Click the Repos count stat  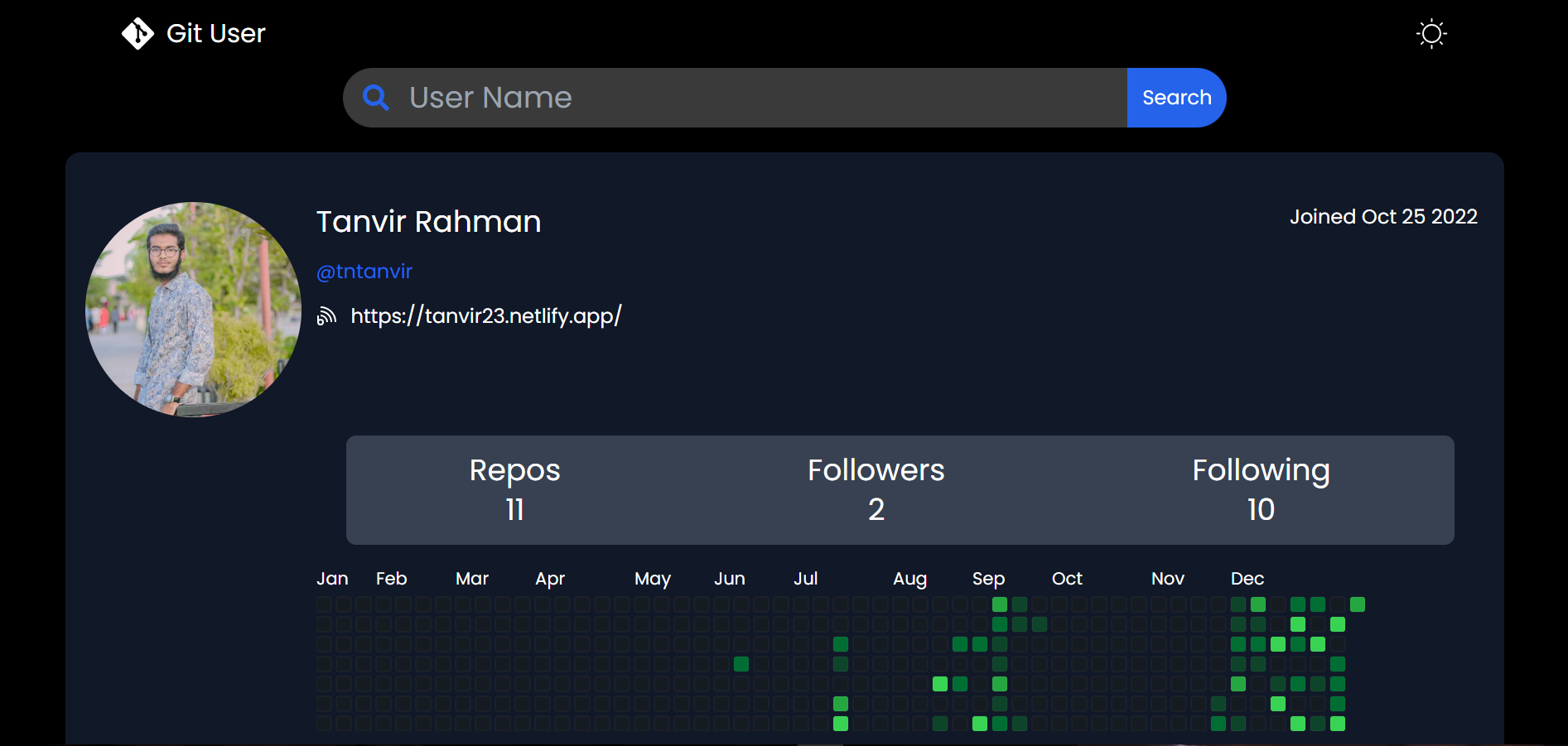[515, 490]
